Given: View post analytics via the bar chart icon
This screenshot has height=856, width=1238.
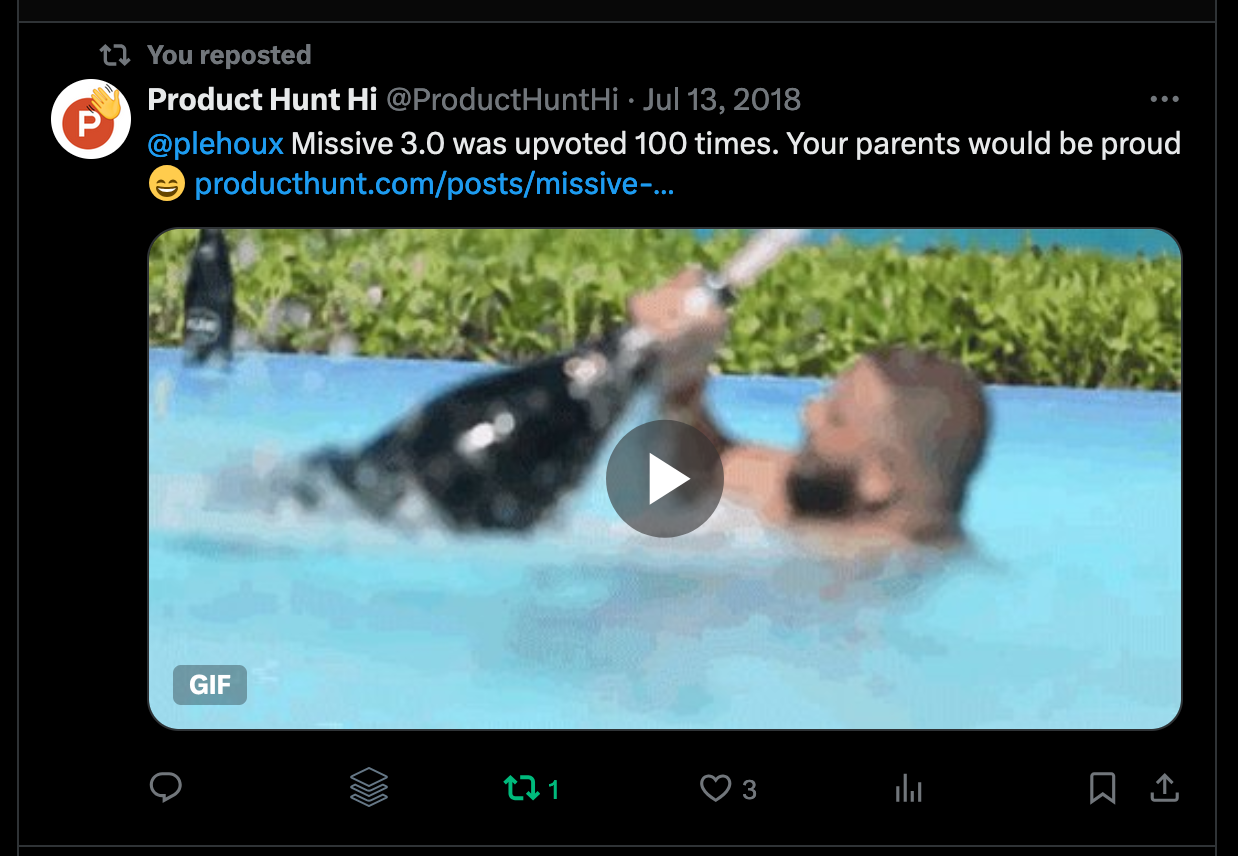Looking at the screenshot, I should pos(908,789).
